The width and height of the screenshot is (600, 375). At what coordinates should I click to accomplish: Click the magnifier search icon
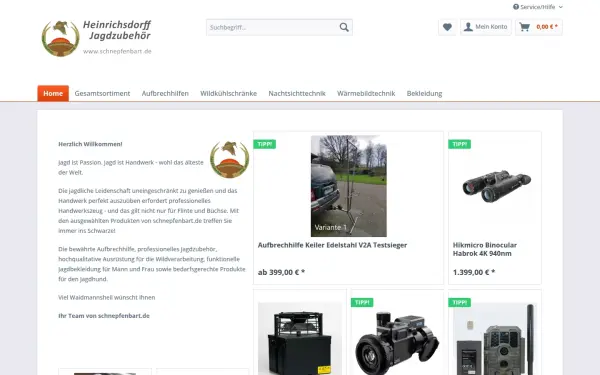pyautogui.click(x=344, y=27)
